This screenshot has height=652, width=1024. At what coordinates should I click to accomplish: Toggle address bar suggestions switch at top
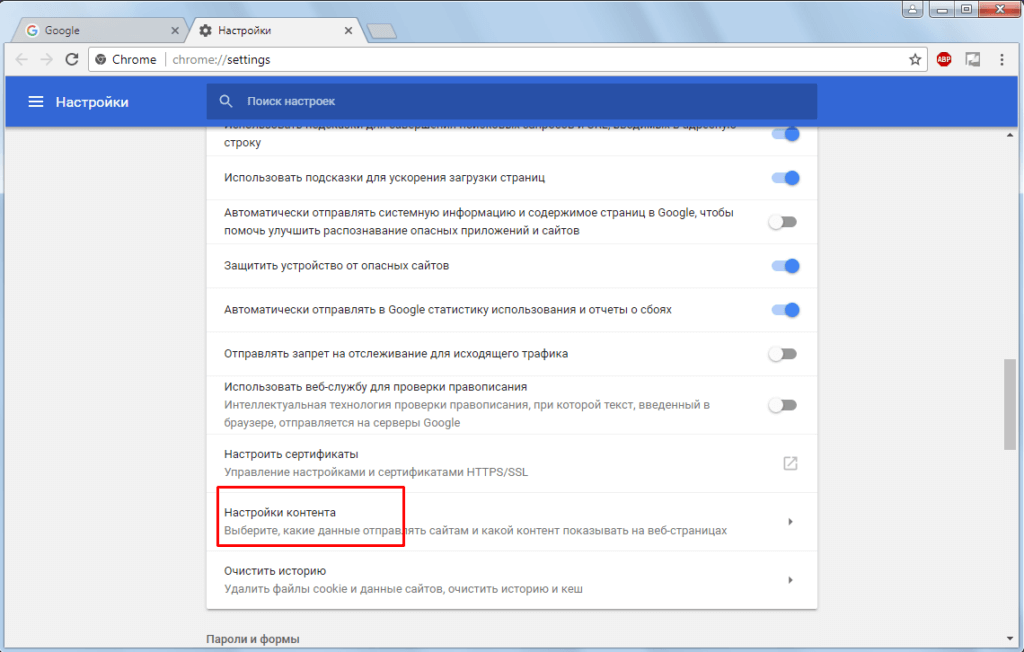(786, 134)
